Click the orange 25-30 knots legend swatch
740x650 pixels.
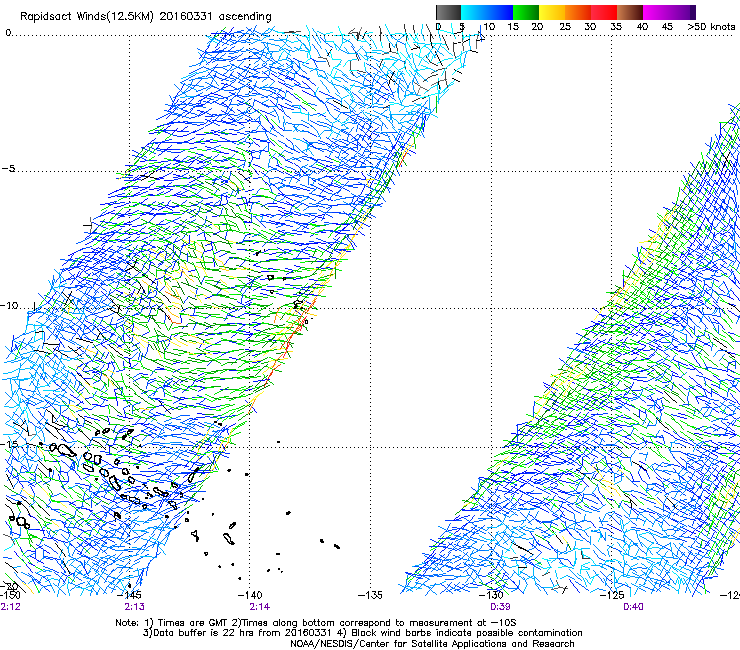578,12
